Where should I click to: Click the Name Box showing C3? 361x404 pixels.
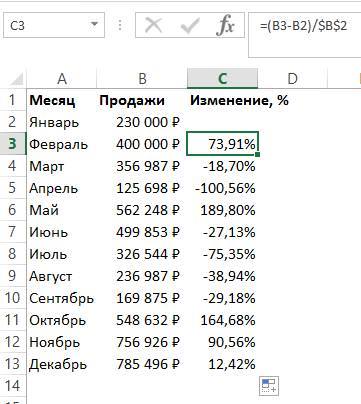coord(54,25)
